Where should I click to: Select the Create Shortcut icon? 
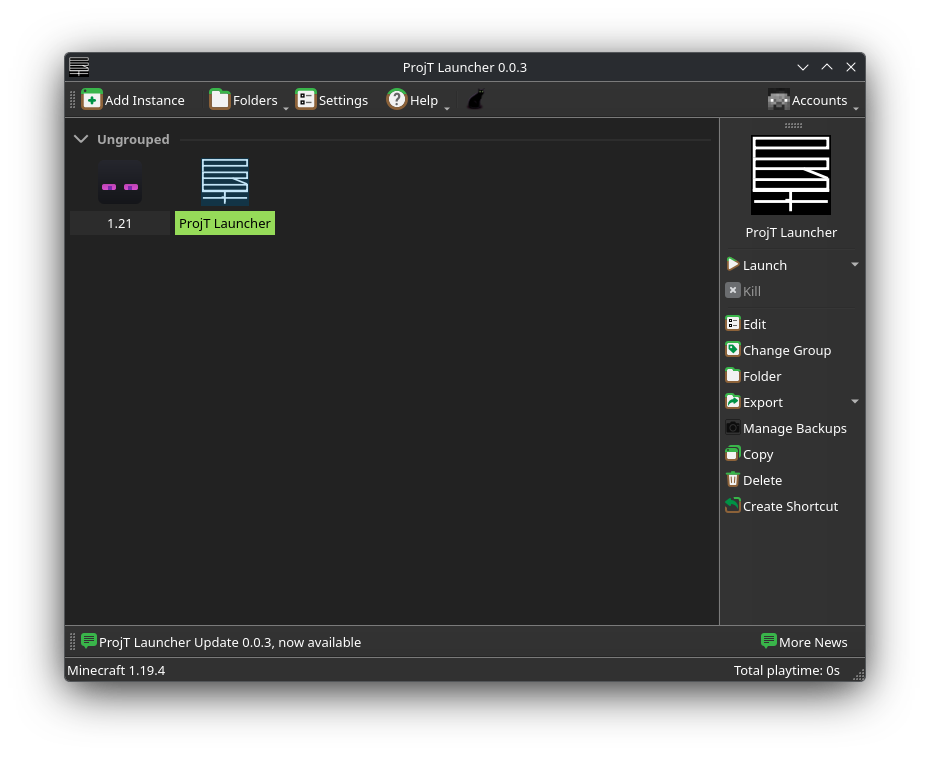pos(733,505)
